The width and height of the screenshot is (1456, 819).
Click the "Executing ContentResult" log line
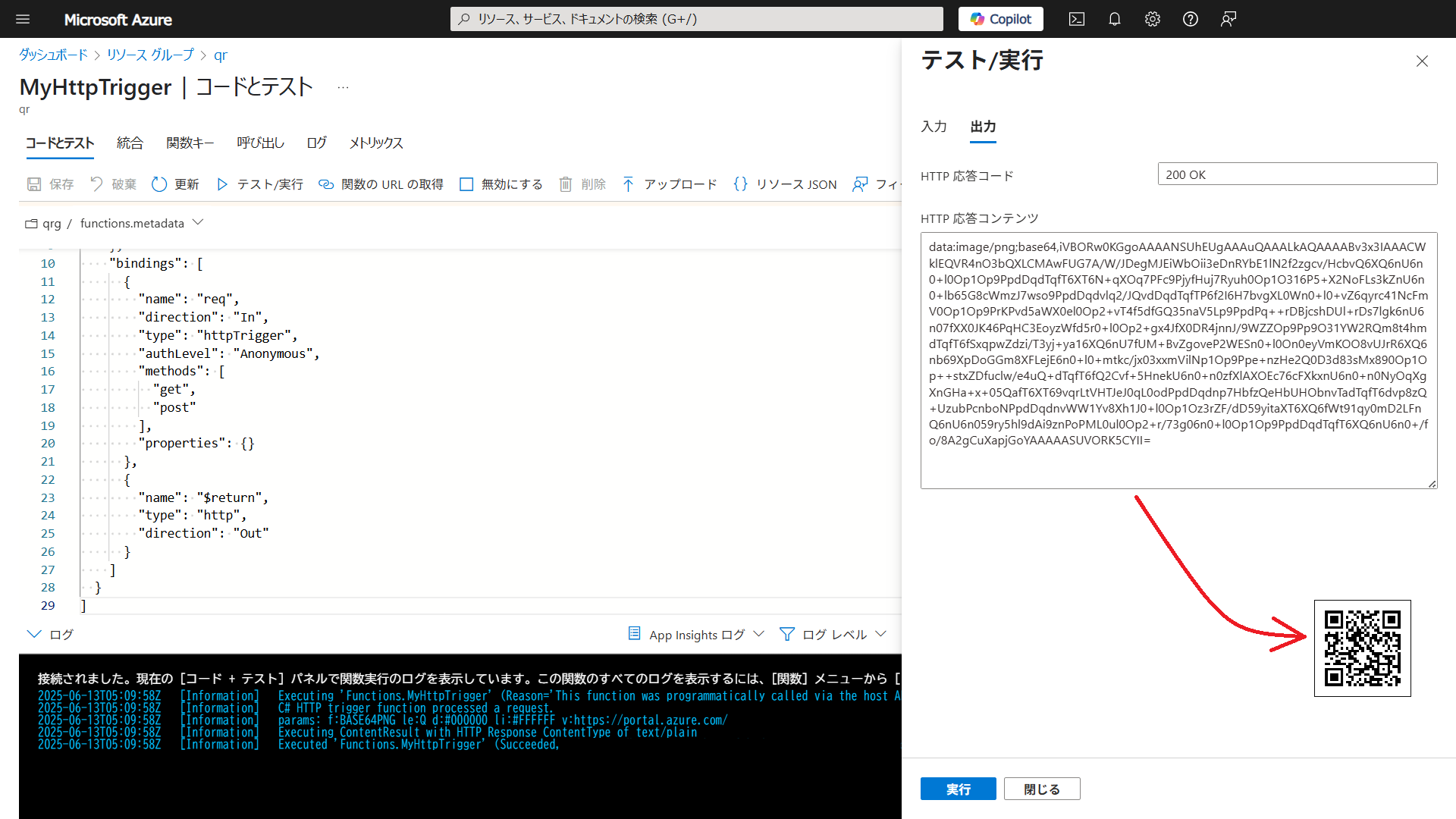(368, 733)
